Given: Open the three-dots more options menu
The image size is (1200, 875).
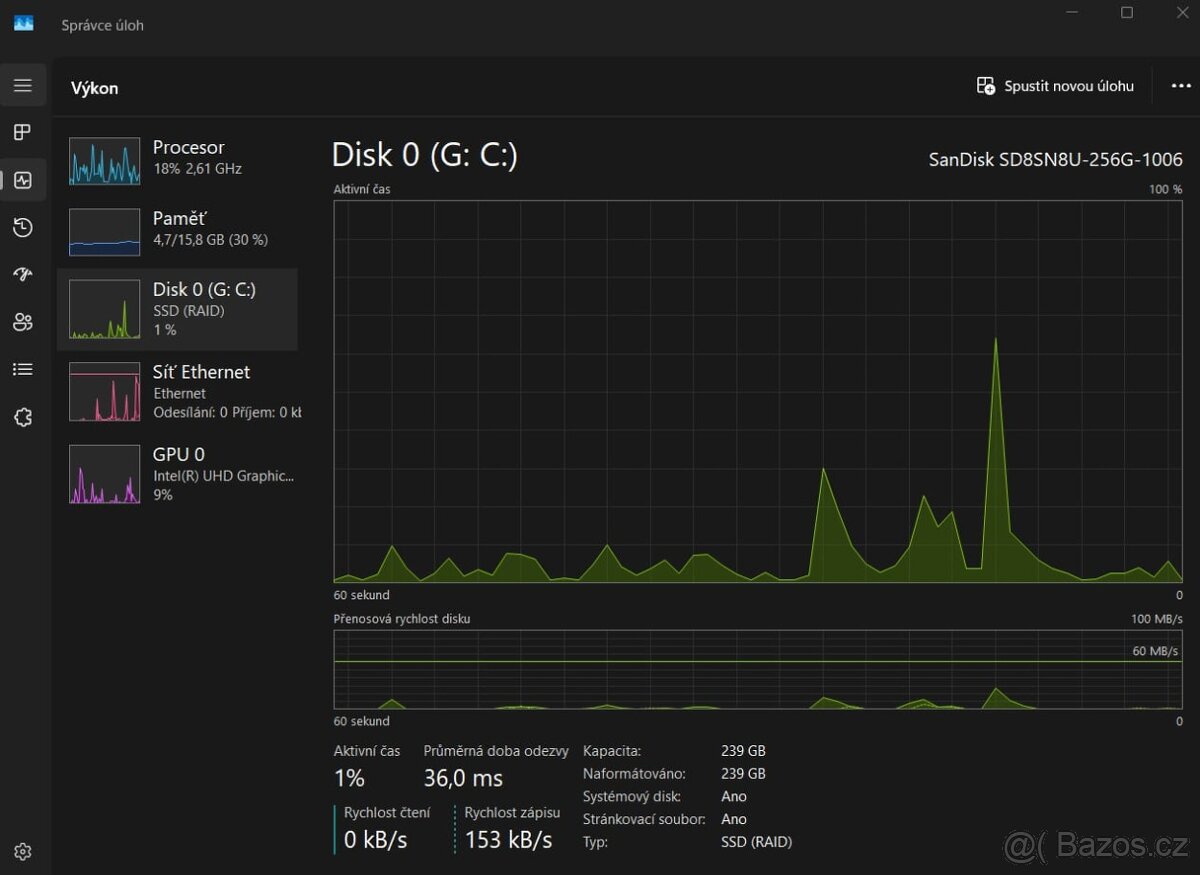Looking at the screenshot, I should [x=1181, y=86].
